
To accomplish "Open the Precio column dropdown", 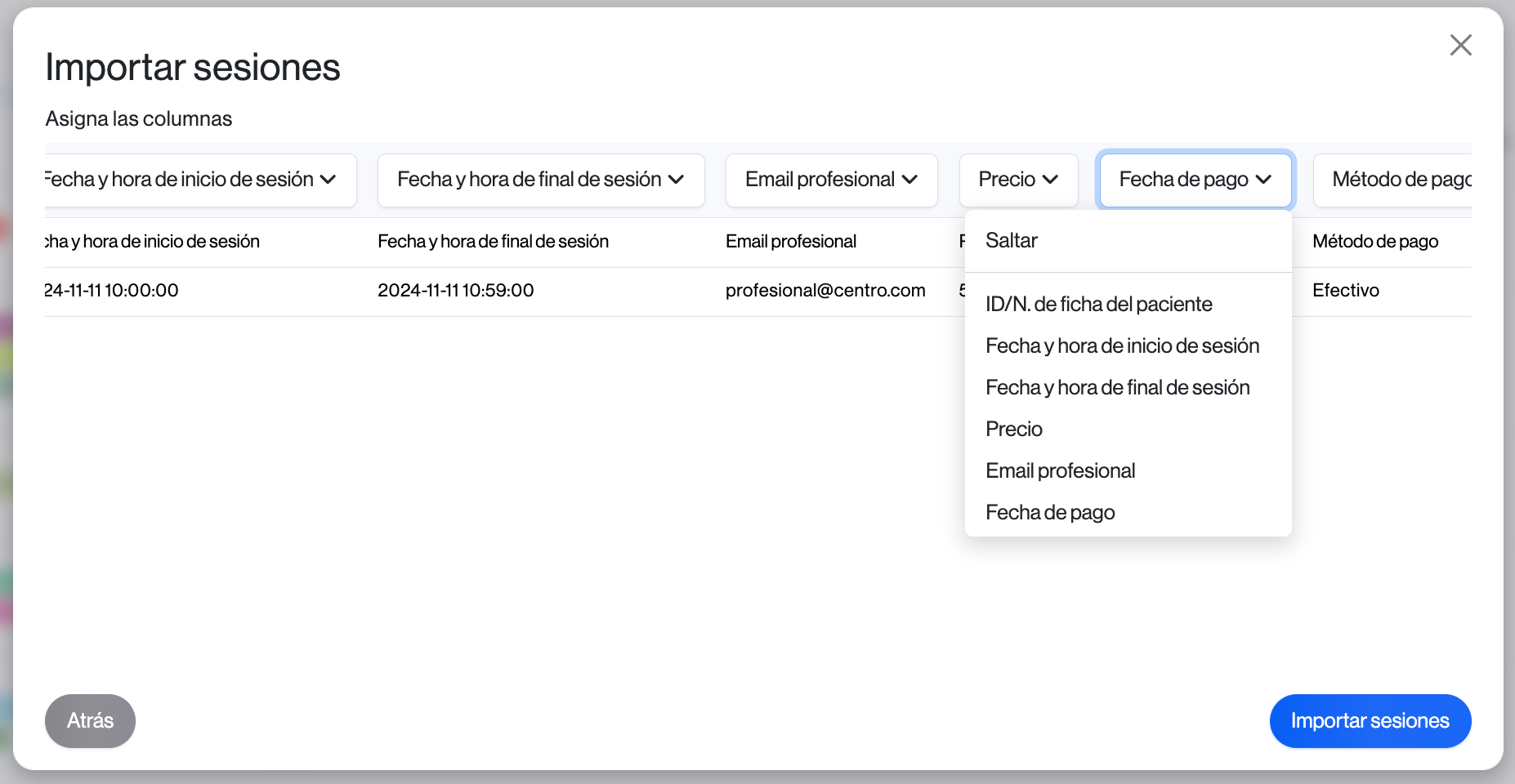I will pyautogui.click(x=1017, y=180).
